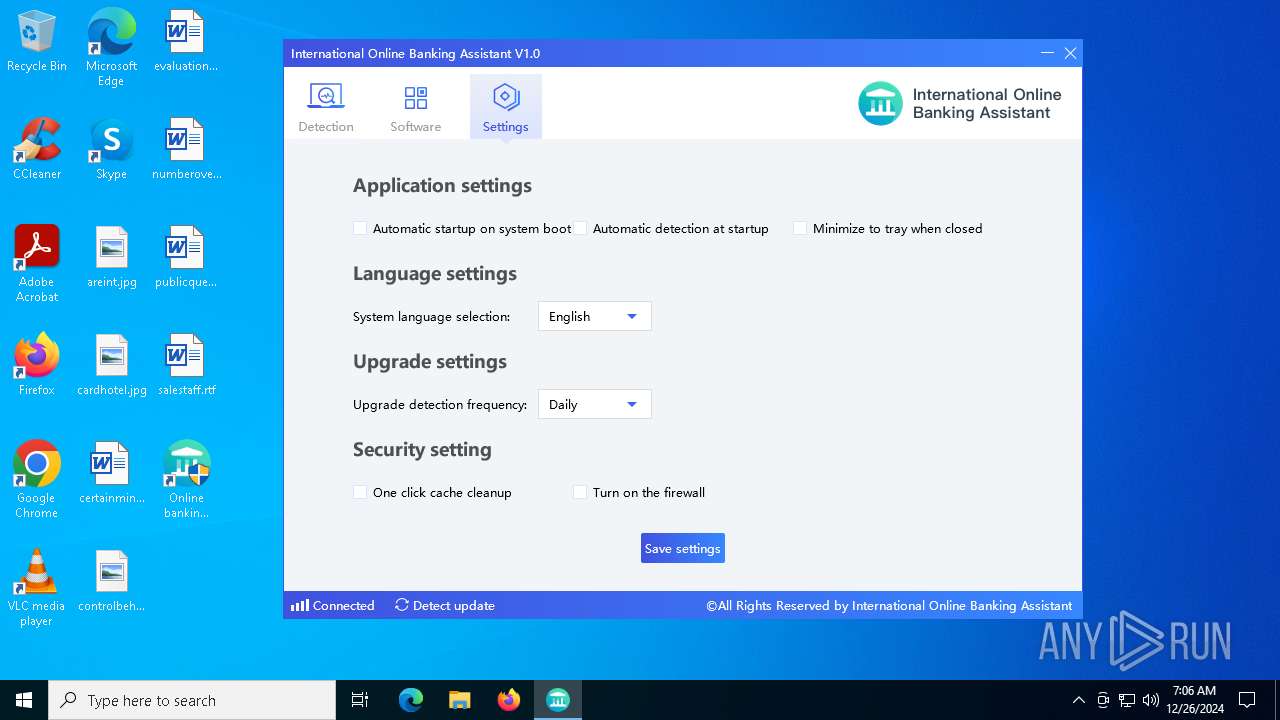Select Skype desktop shortcut

(x=111, y=149)
